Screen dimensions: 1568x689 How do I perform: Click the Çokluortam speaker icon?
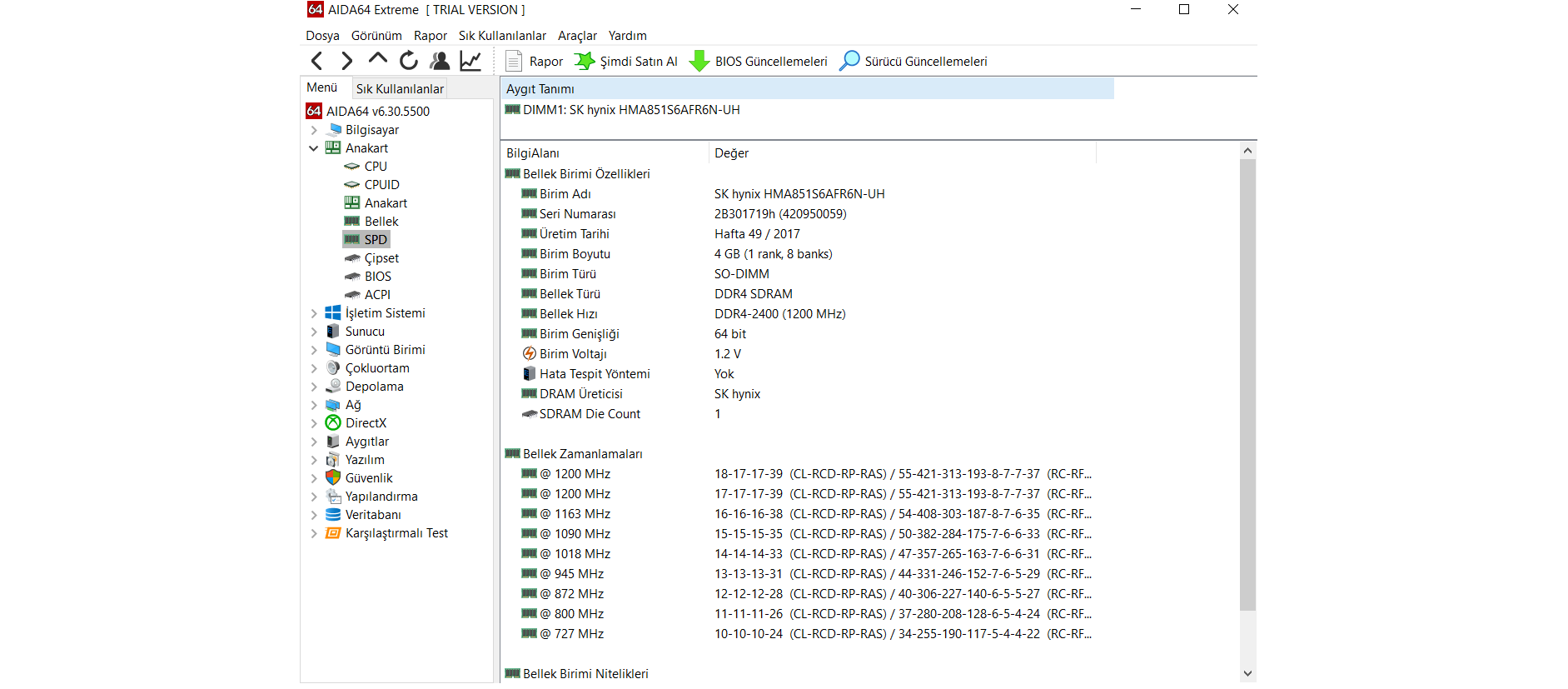click(x=333, y=367)
